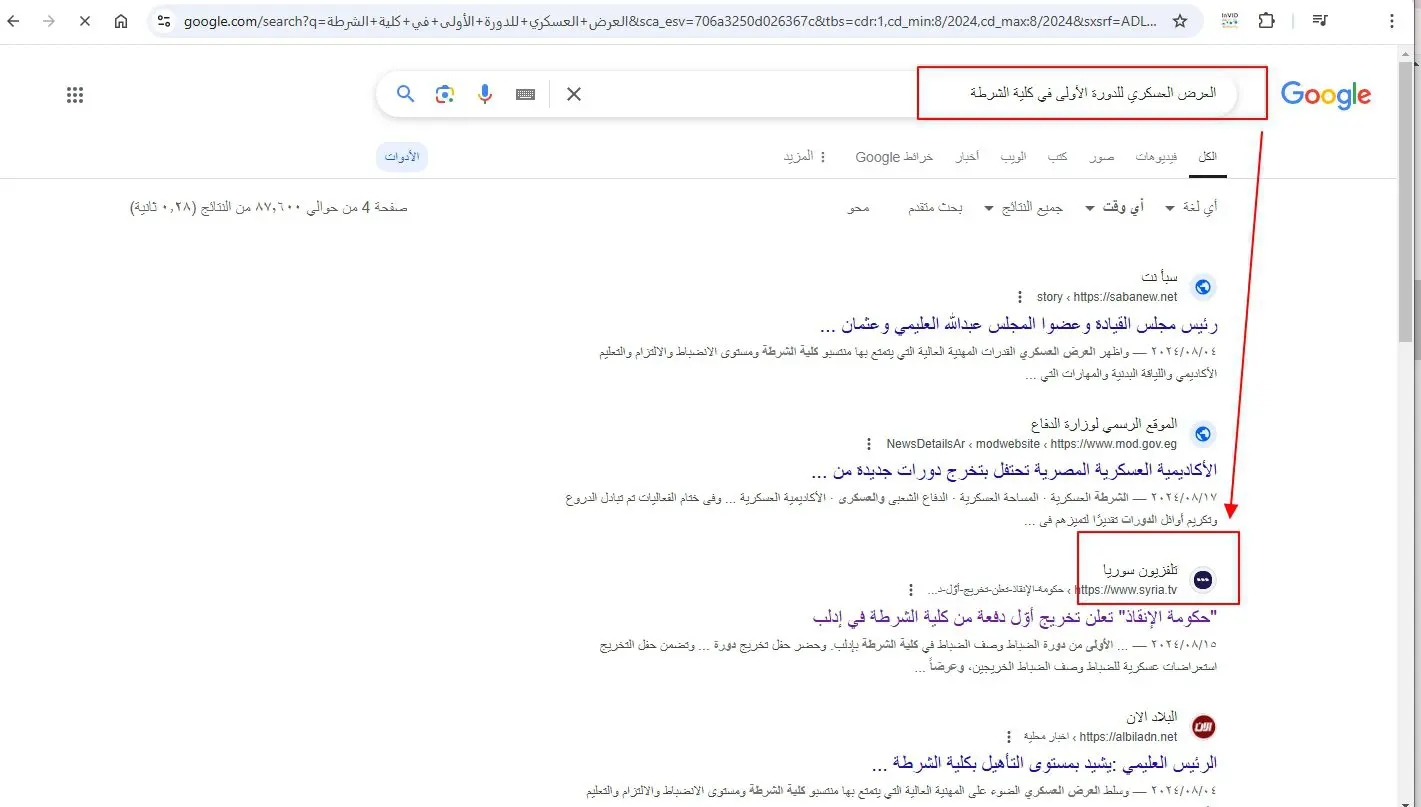1421x807 pixels.
Task: Open the on-screen keyboard icon
Action: [526, 94]
